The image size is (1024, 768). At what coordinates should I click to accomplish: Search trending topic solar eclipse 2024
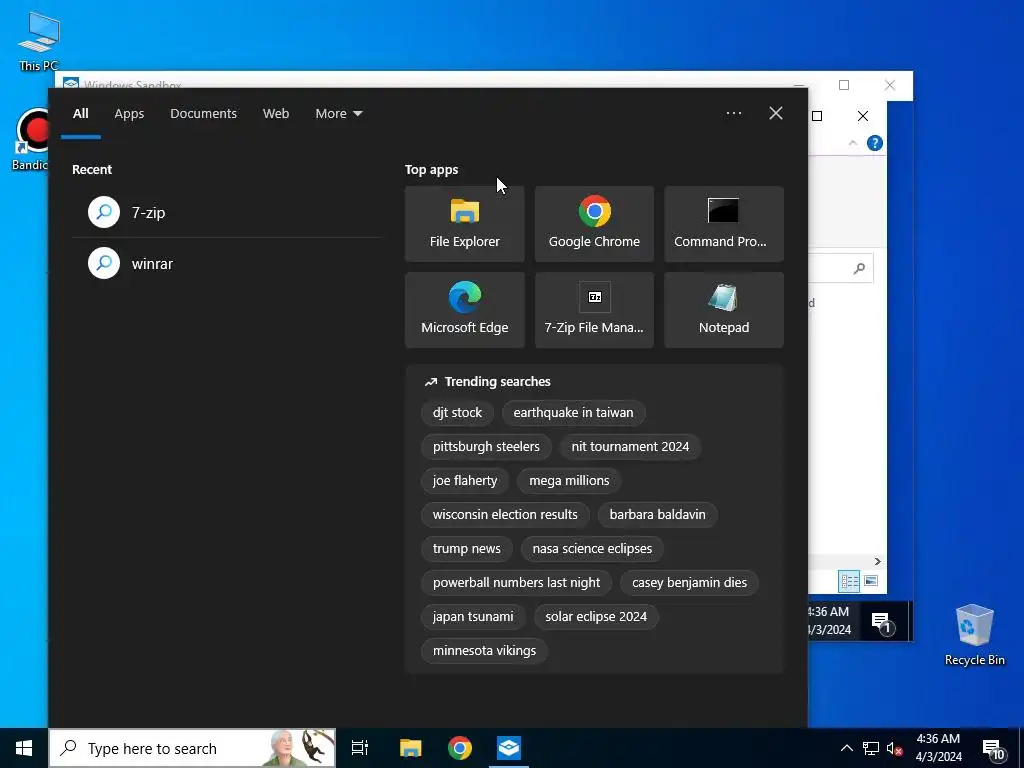pos(596,616)
